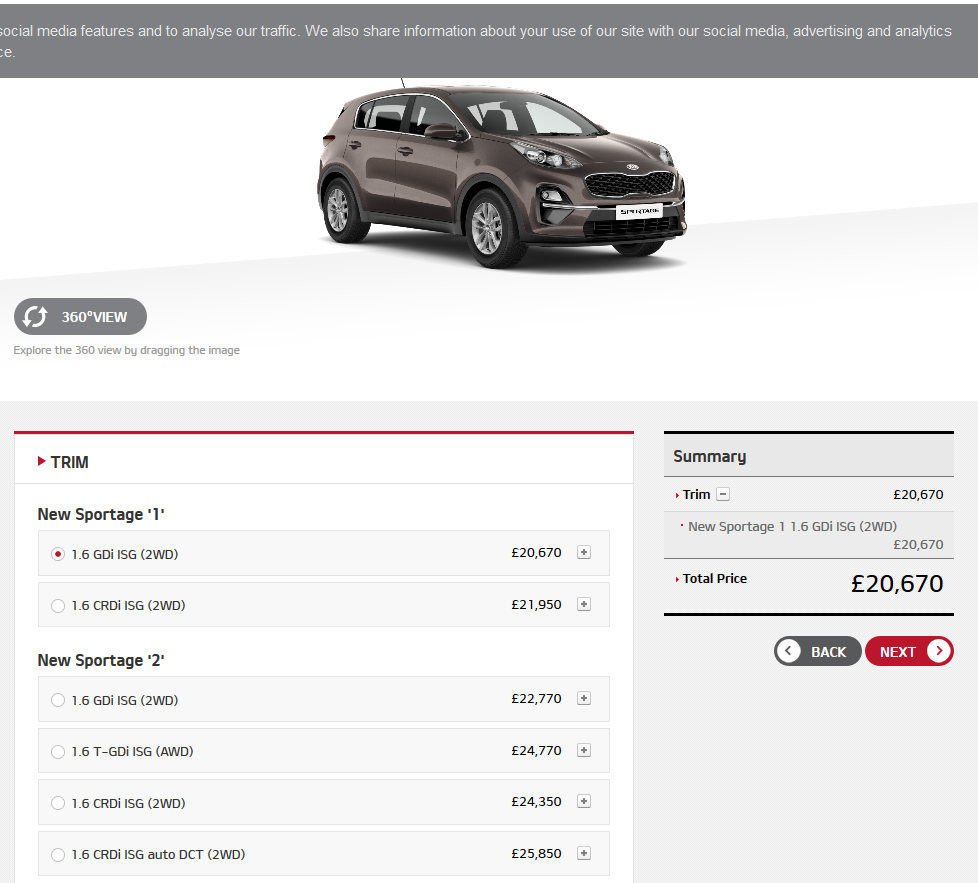
Task: Select 1.6 CRDi ISG auto DCT (2WD) radio
Action: (x=58, y=854)
